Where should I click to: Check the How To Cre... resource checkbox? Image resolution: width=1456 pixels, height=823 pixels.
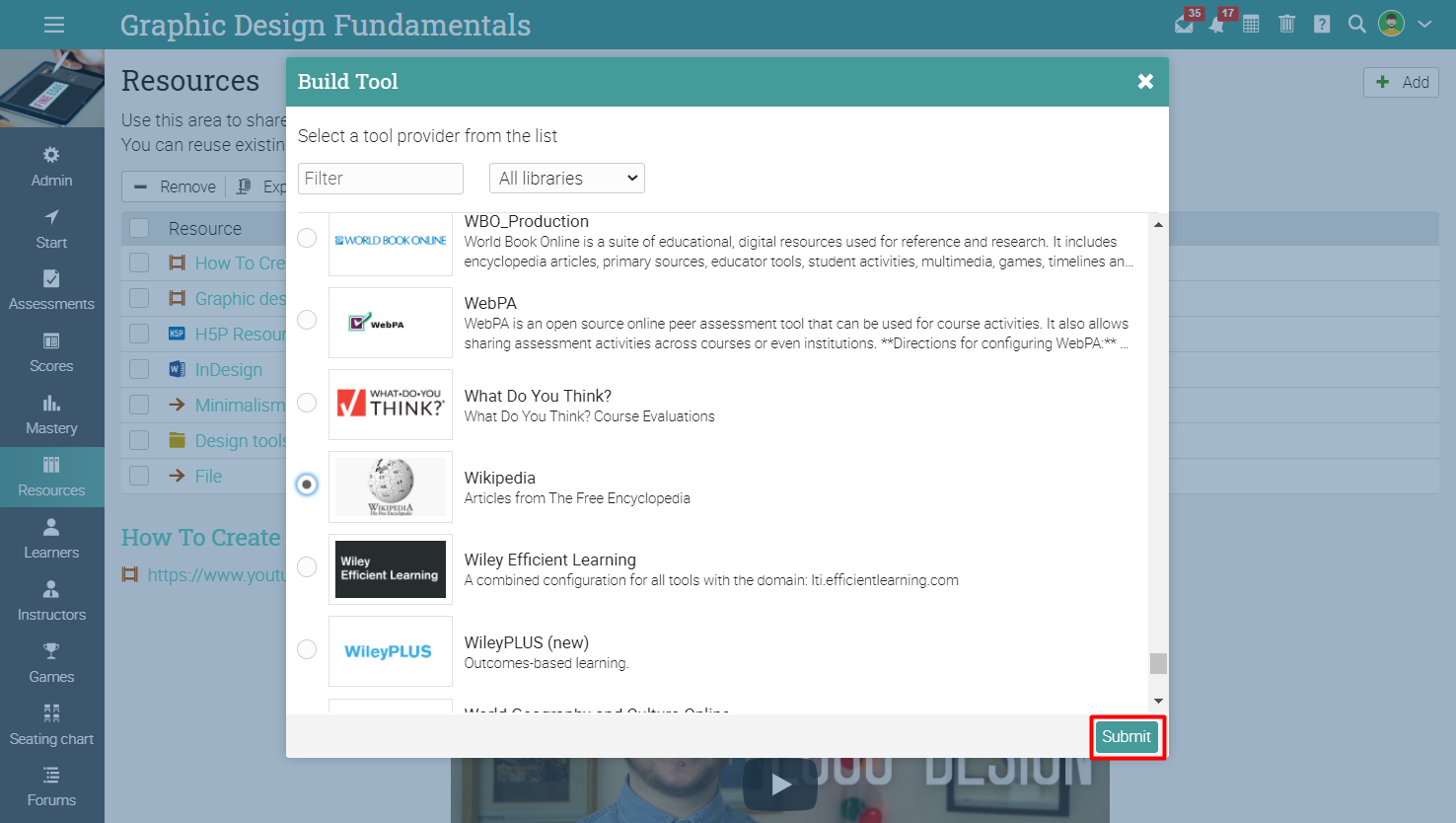coord(139,262)
